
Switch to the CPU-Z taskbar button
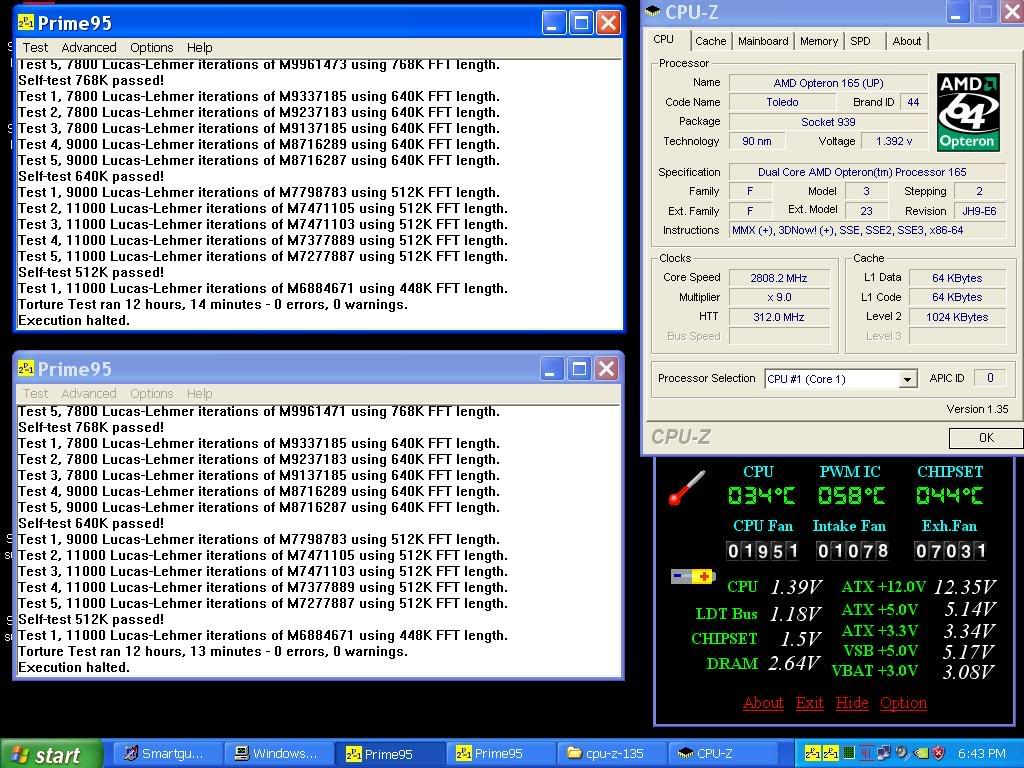721,754
